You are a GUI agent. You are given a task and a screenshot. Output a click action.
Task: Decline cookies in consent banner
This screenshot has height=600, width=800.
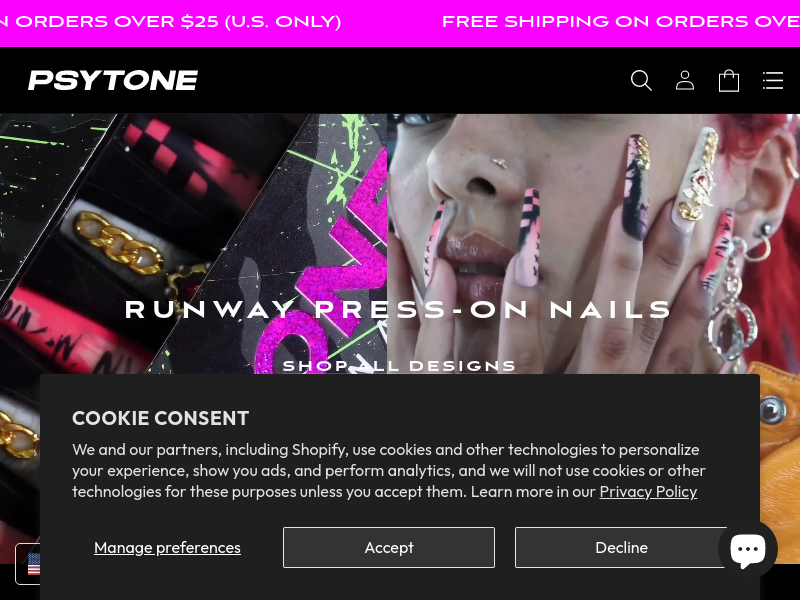[x=621, y=547]
